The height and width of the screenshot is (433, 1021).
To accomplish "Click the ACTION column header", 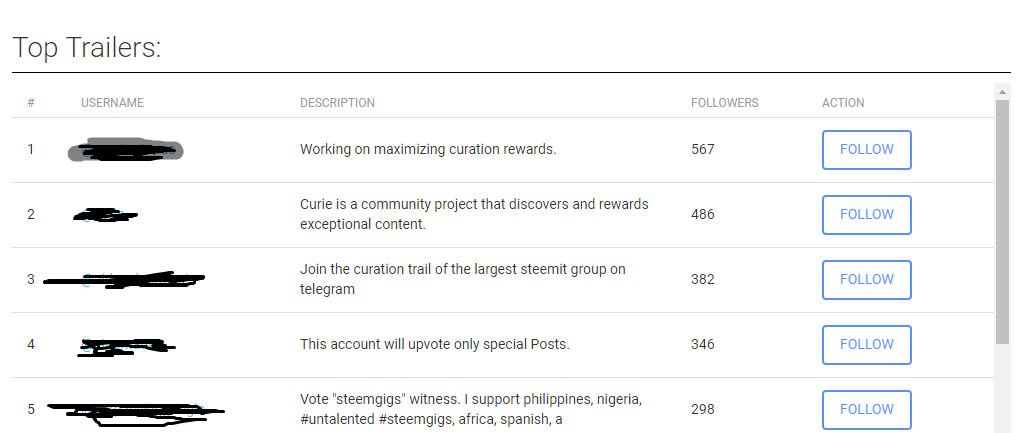I will (843, 103).
